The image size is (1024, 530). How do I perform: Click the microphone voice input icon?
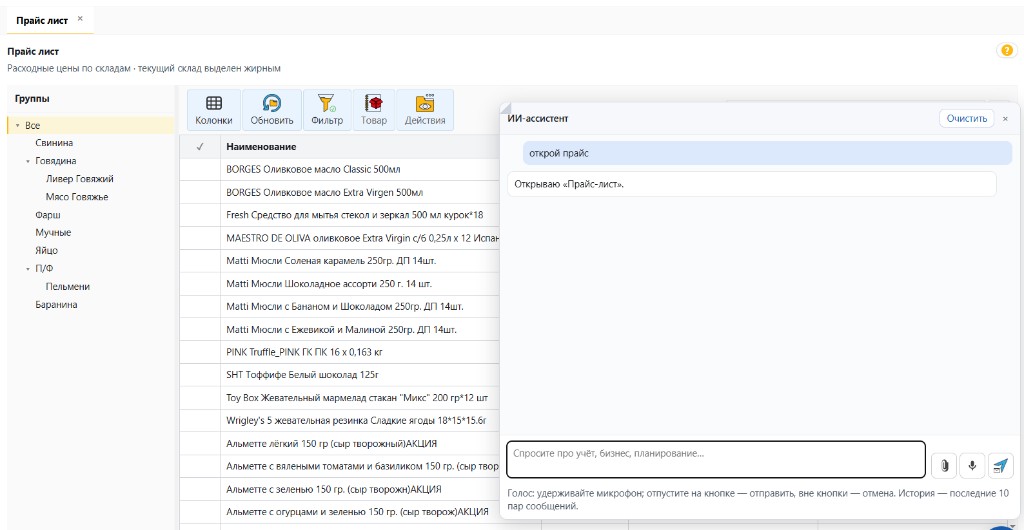972,465
